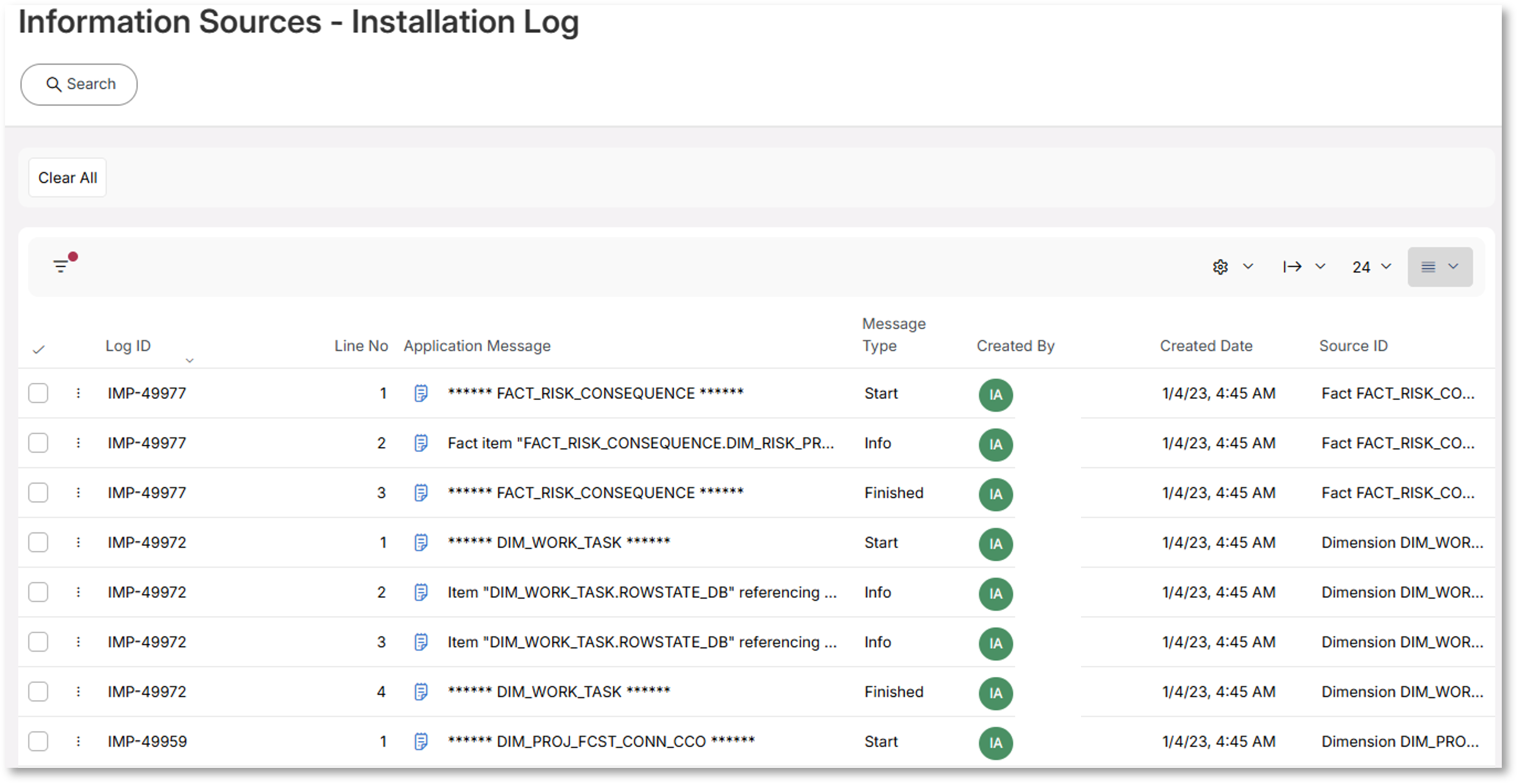Open the filter panel icon
Viewport: 1518px width, 784px height.
point(61,266)
